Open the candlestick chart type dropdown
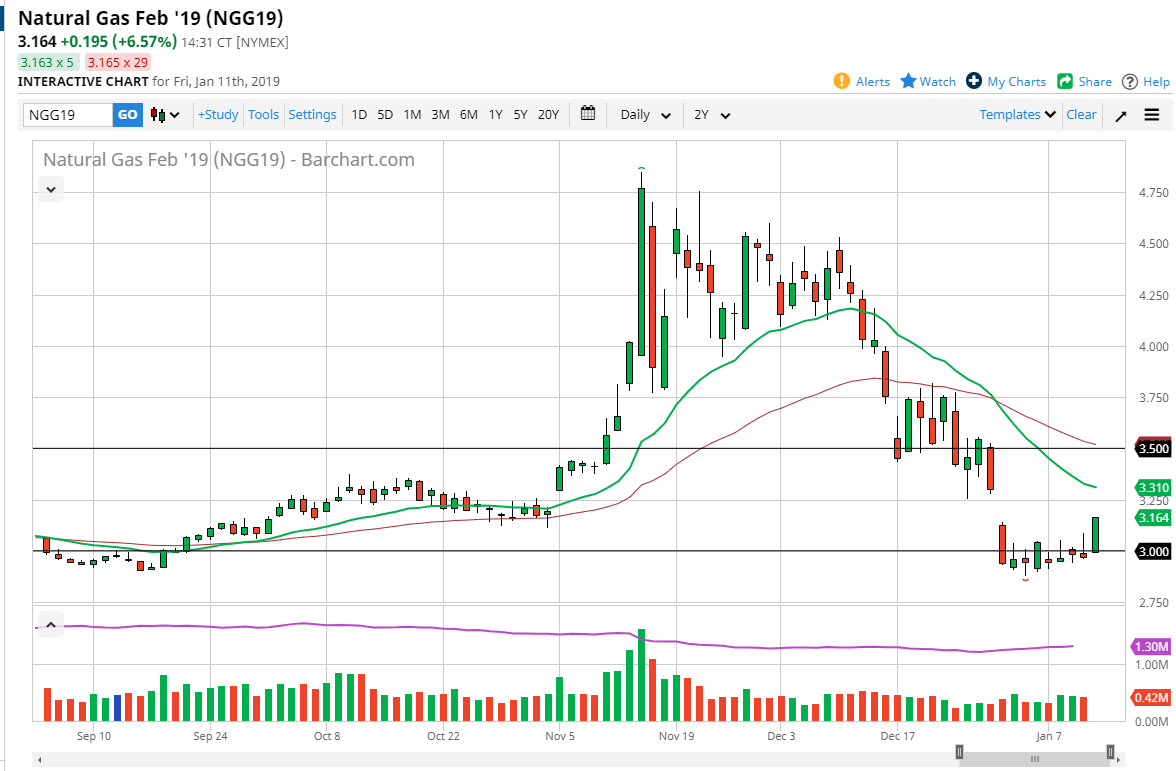This screenshot has width=1176, height=771. click(165, 115)
